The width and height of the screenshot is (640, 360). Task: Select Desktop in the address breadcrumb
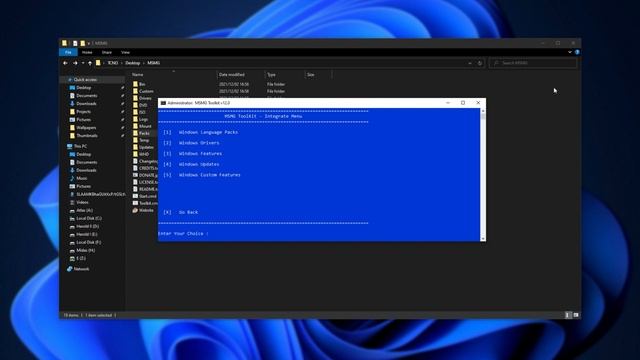point(133,63)
